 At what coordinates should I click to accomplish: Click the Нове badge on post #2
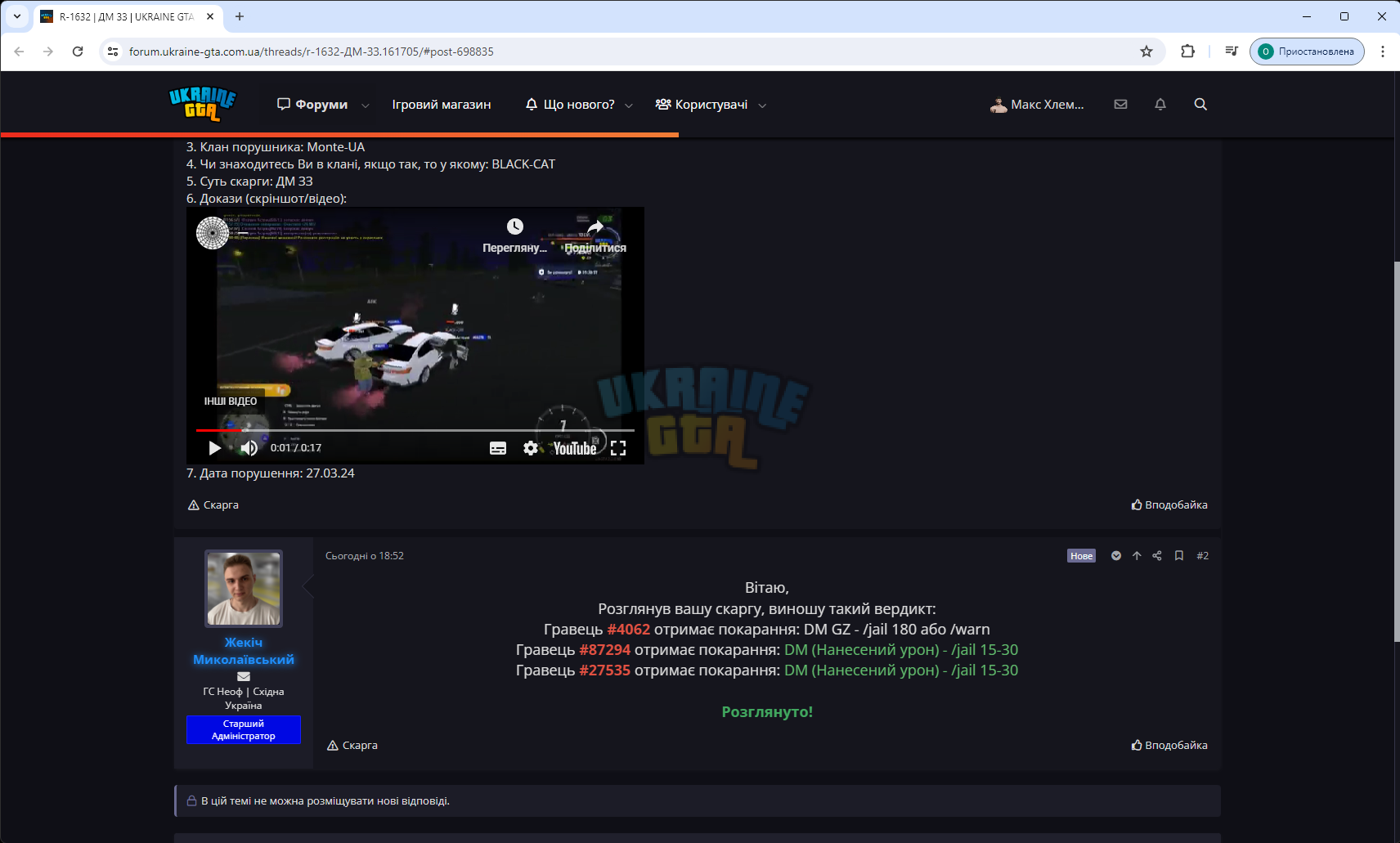click(1081, 556)
